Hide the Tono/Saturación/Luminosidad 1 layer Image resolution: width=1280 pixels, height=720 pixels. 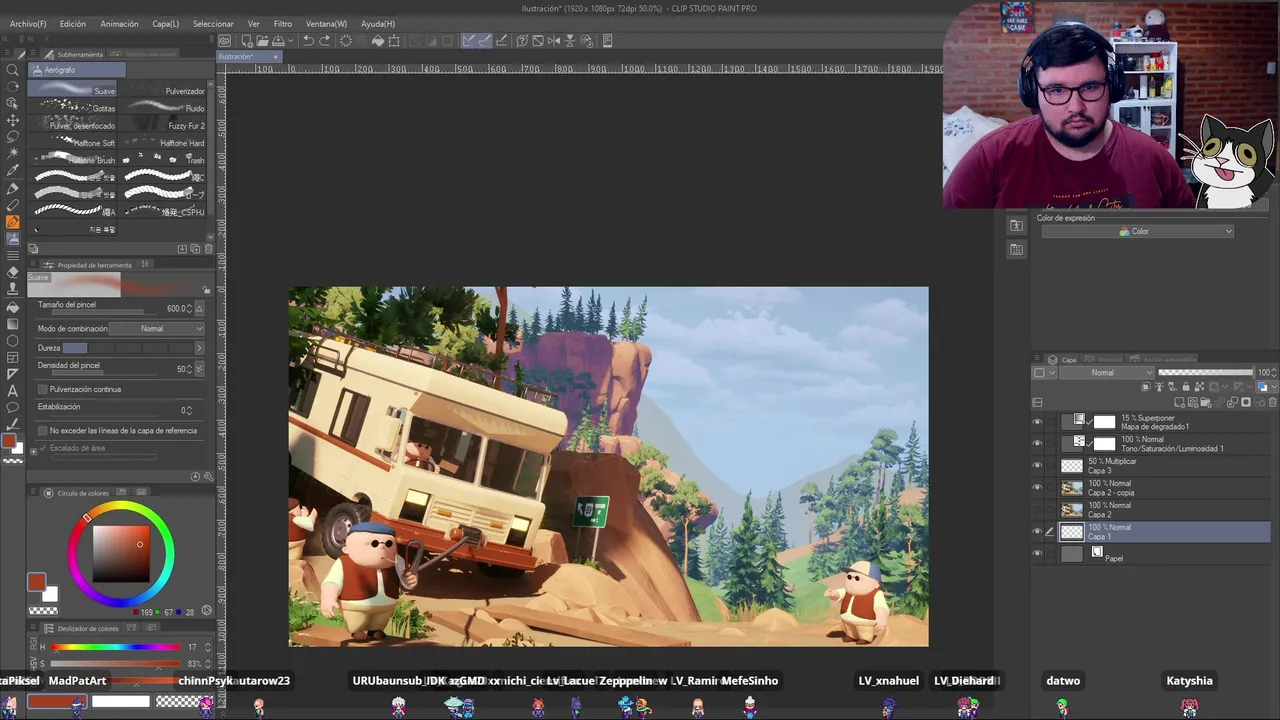(x=1037, y=443)
